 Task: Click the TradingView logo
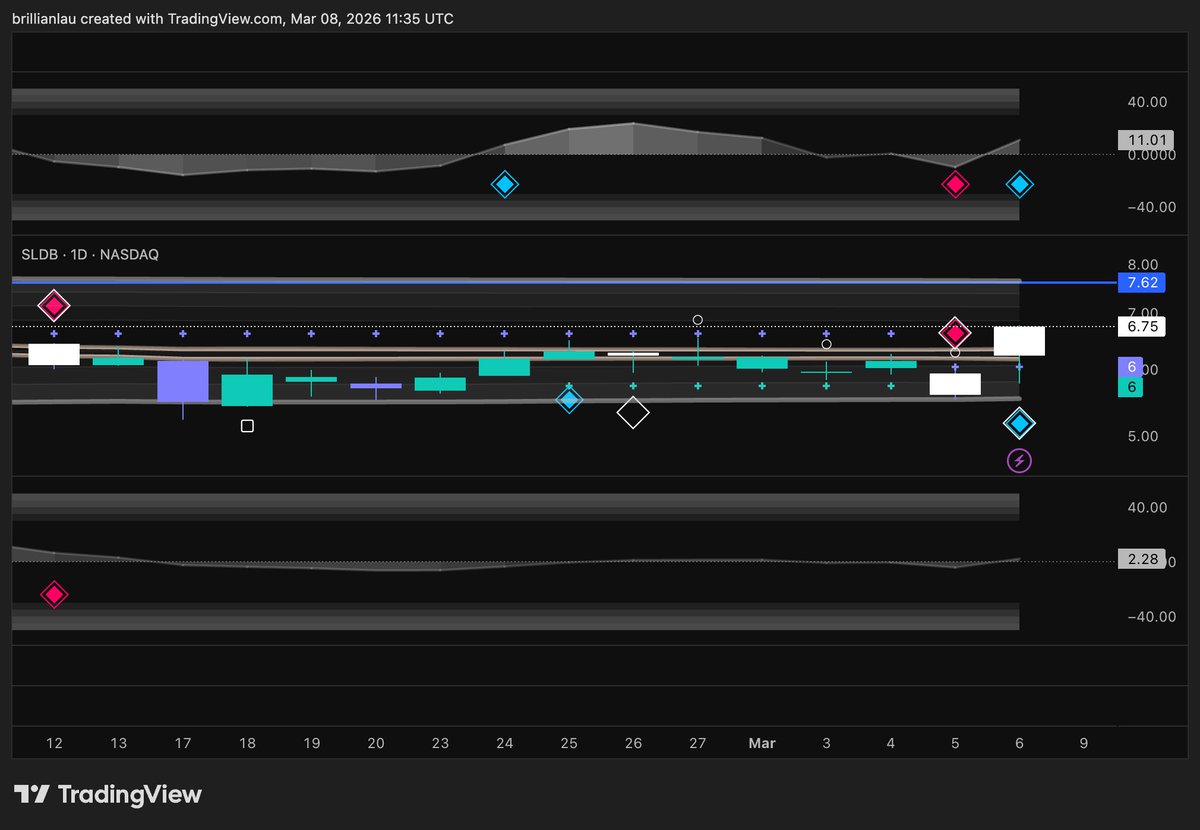point(108,795)
